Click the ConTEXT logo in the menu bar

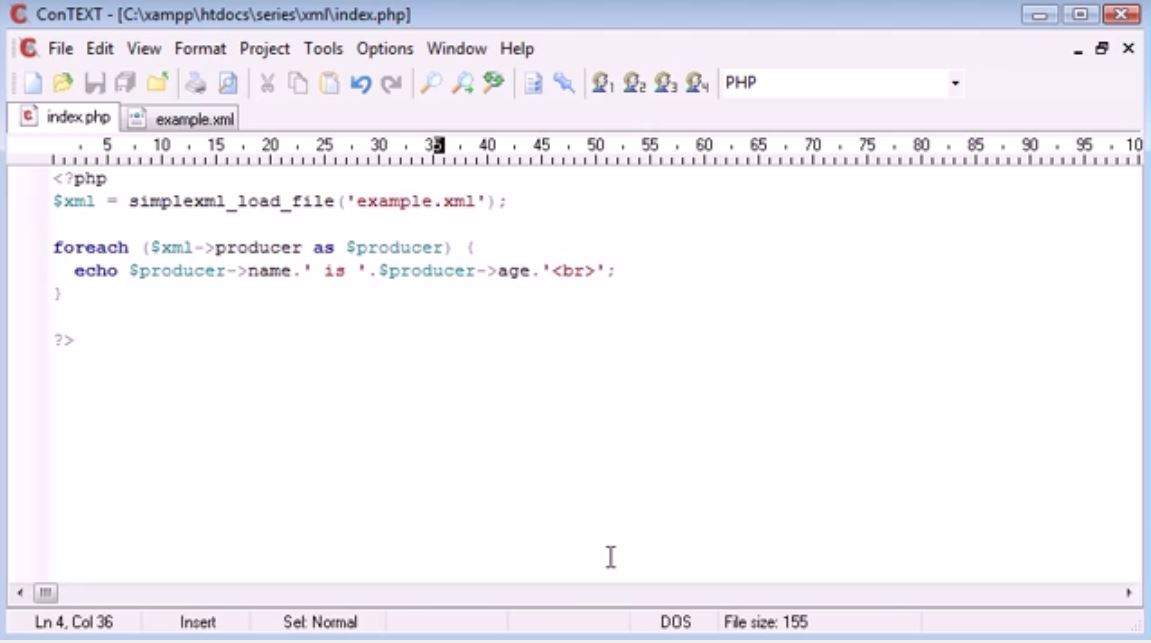pyautogui.click(x=28, y=48)
